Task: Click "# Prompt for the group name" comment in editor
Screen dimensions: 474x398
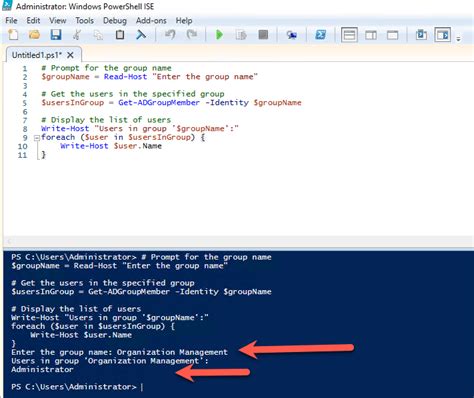Action: [106, 68]
